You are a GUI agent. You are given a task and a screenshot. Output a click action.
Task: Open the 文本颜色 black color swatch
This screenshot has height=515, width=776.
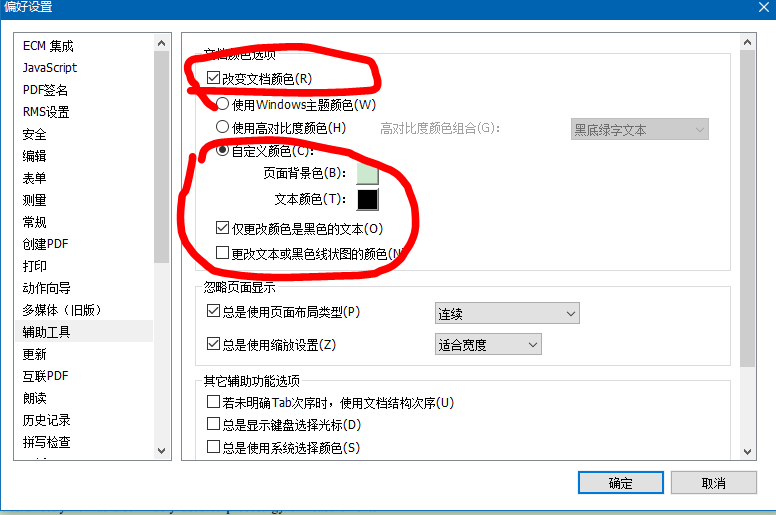pos(367,199)
